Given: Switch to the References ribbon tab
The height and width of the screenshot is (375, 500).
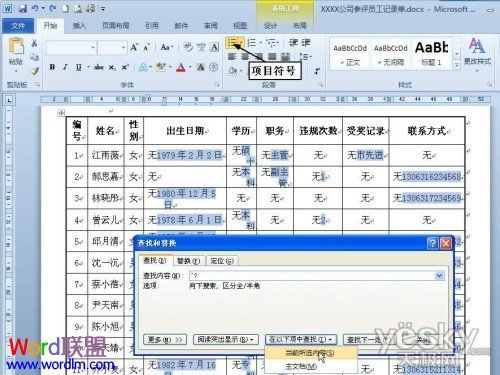Looking at the screenshot, I should 151,26.
